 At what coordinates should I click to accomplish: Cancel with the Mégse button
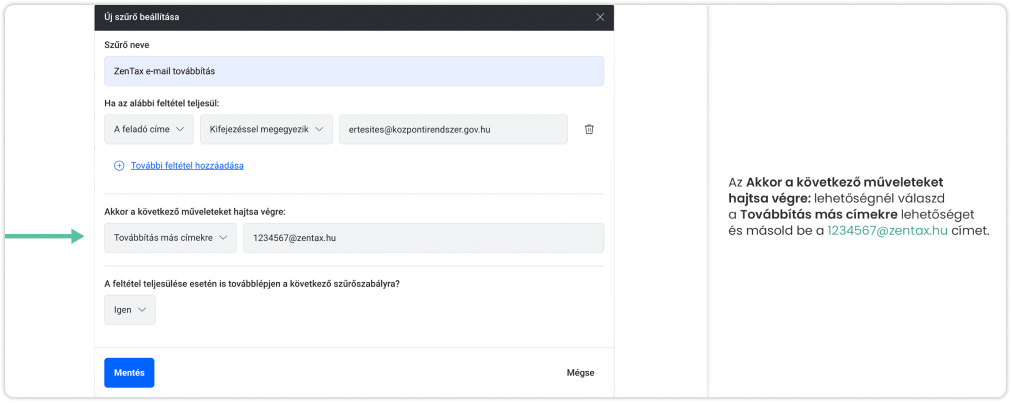[580, 373]
